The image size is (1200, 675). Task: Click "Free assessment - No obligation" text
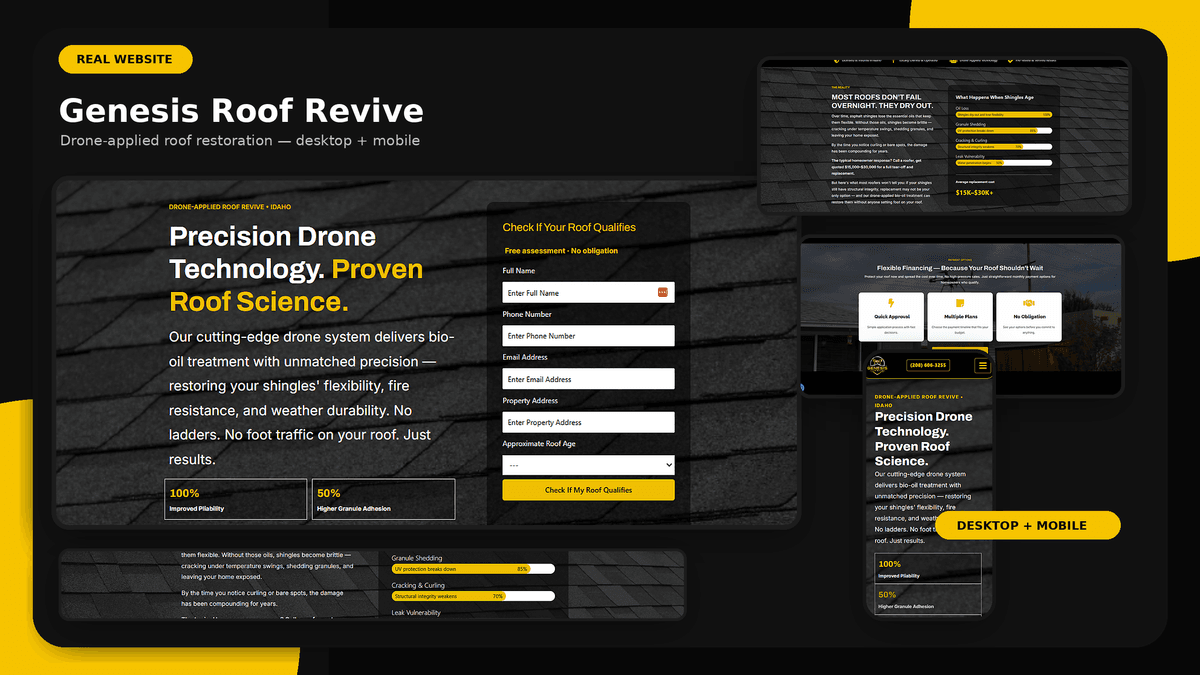[x=561, y=251]
